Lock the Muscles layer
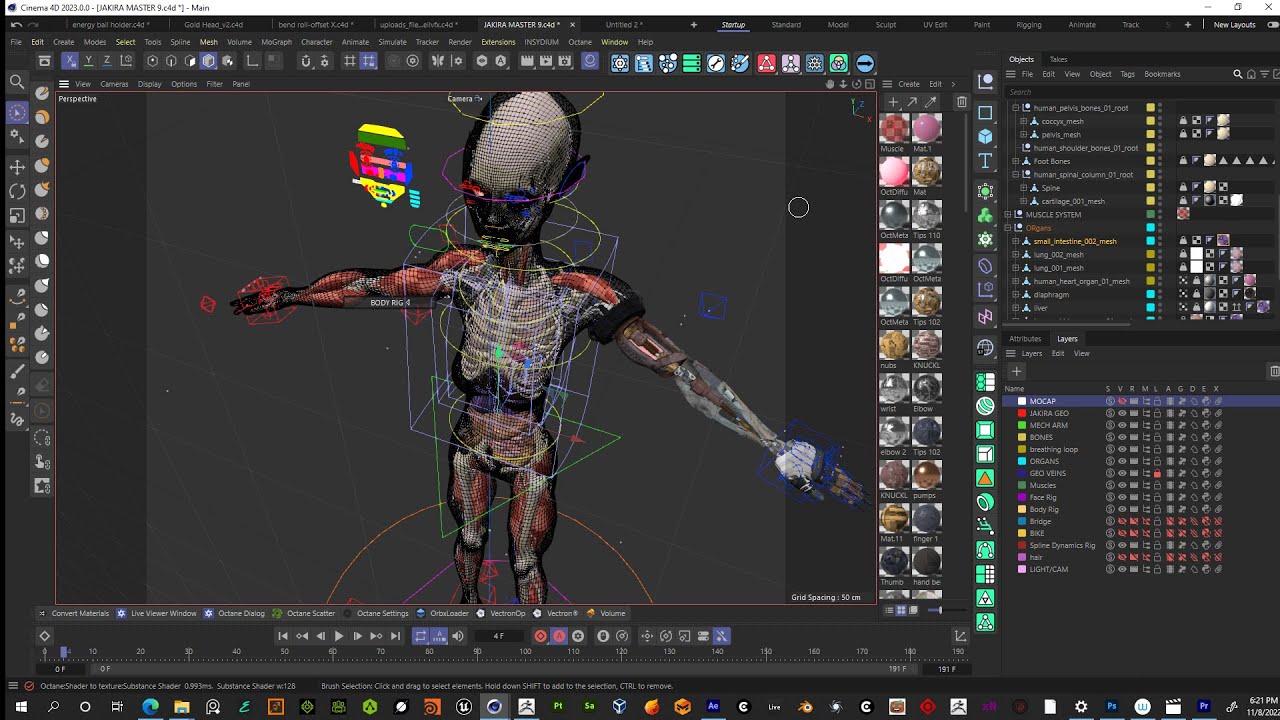The width and height of the screenshot is (1280, 720). pyautogui.click(x=1157, y=485)
